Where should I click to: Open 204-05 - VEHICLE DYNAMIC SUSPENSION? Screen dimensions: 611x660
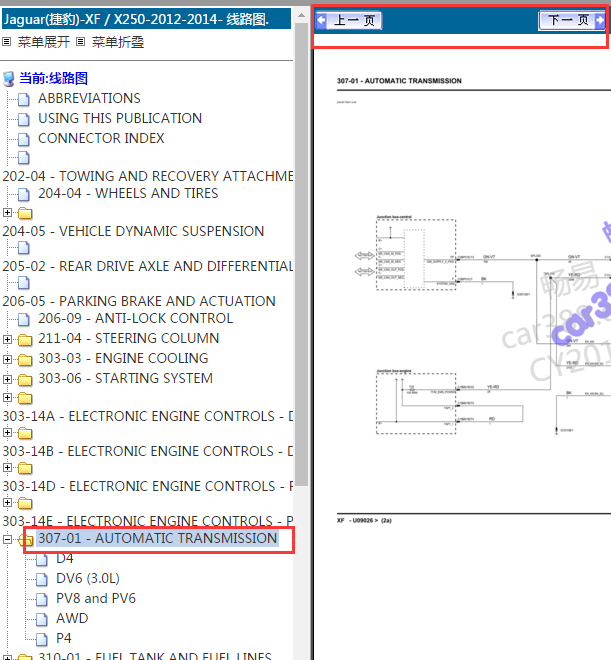[133, 231]
